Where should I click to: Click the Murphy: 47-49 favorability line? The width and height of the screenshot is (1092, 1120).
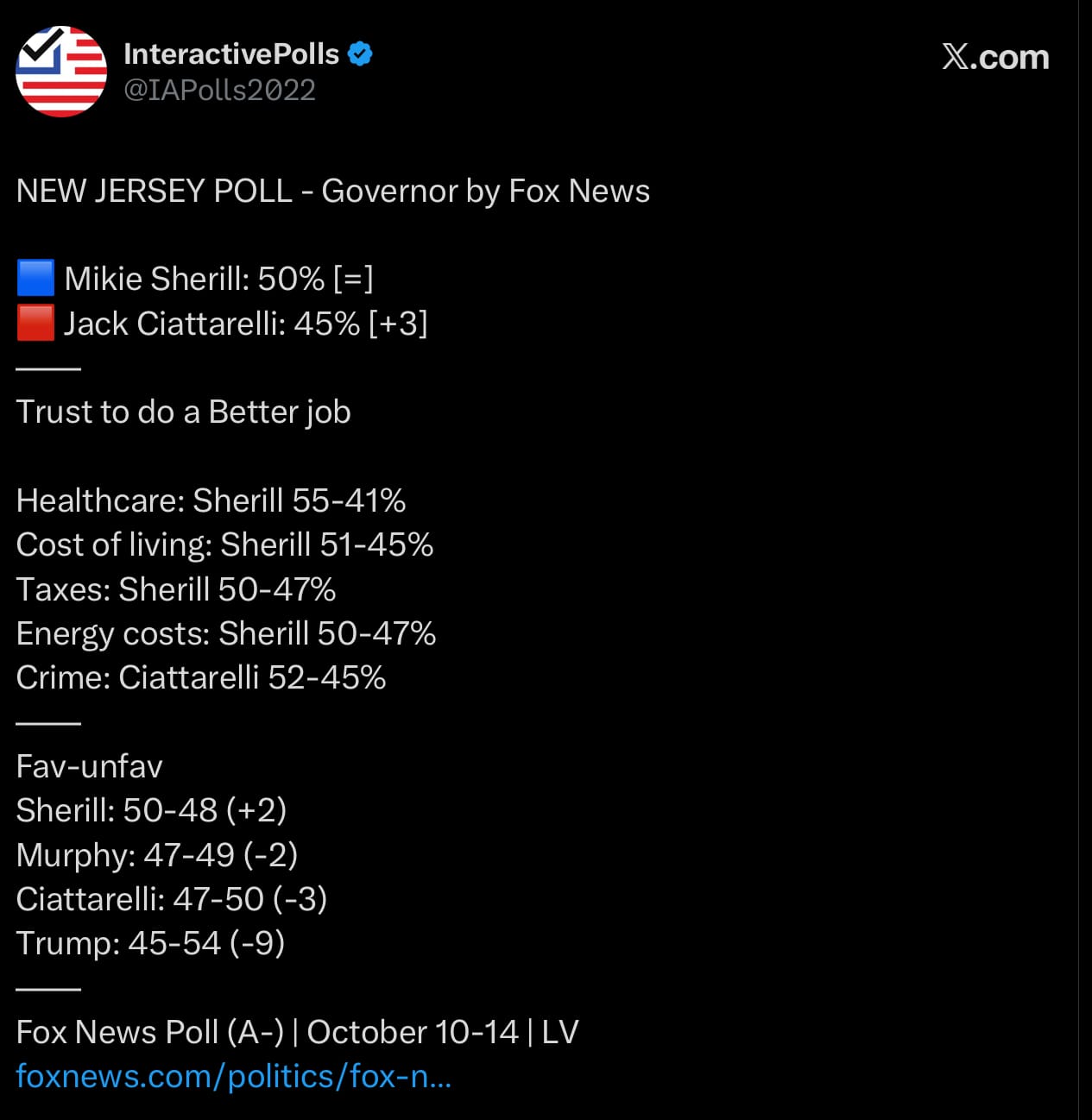pyautogui.click(x=156, y=854)
